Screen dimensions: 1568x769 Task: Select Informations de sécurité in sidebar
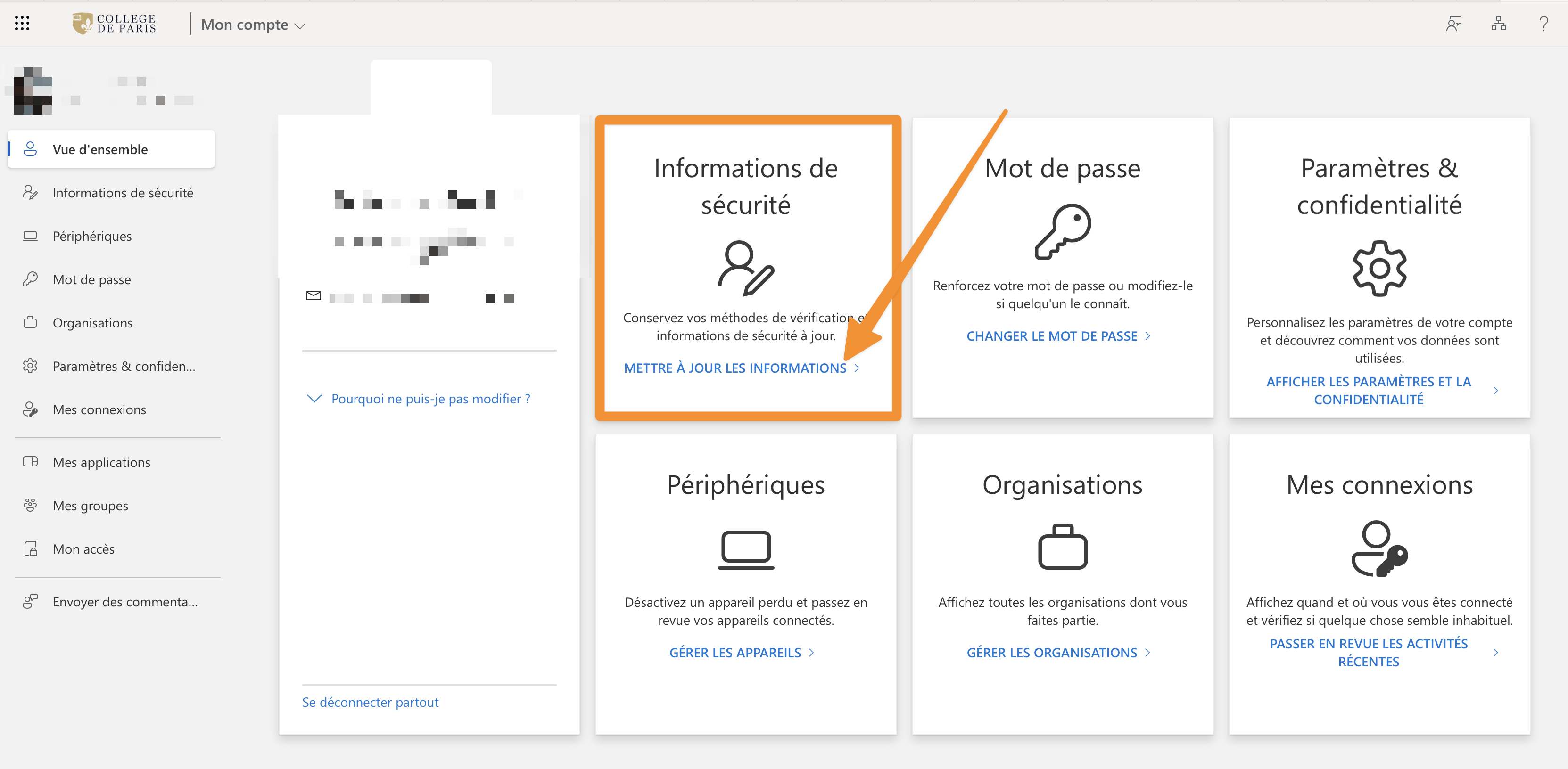pyautogui.click(x=123, y=193)
